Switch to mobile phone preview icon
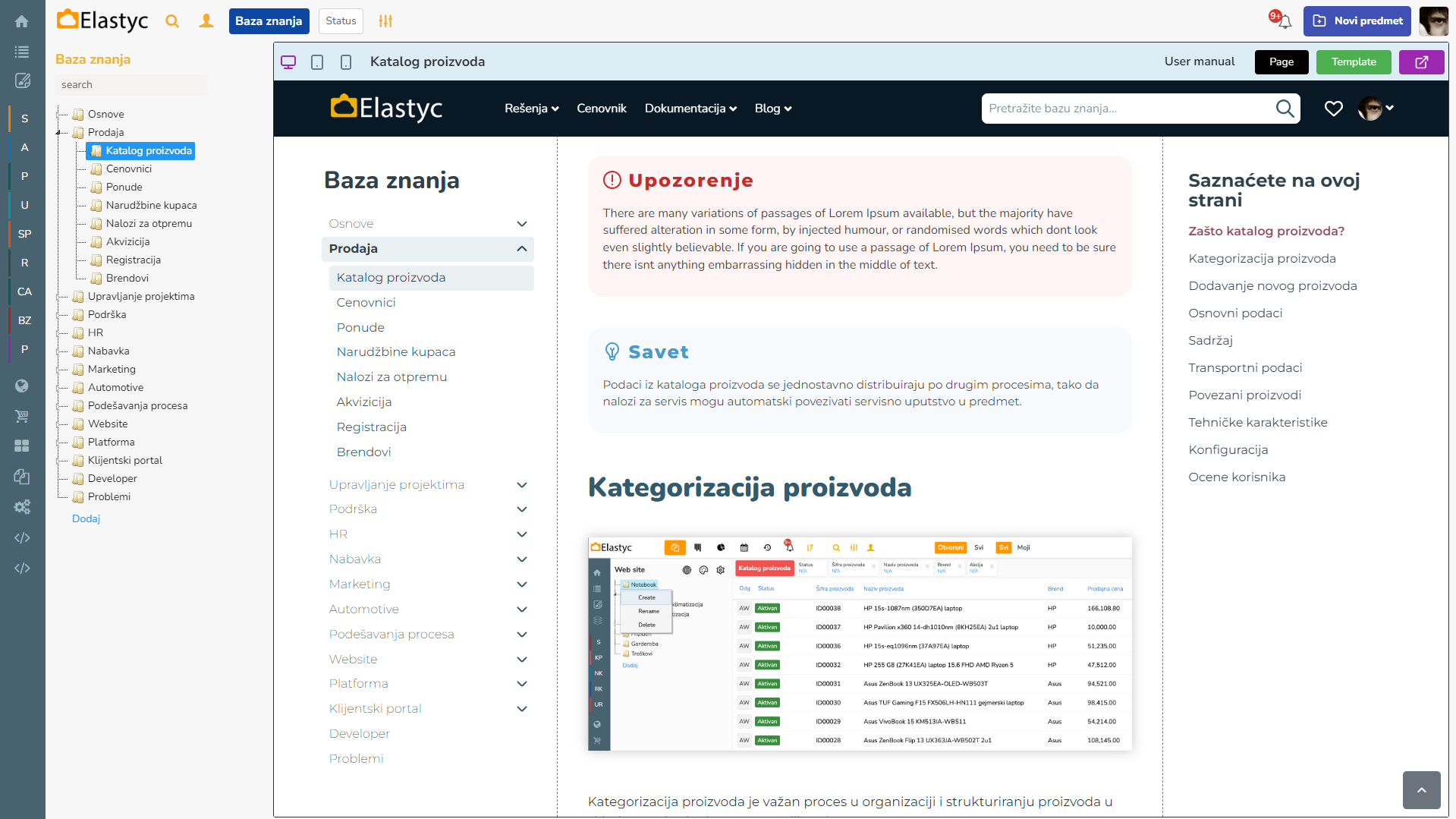 346,62
